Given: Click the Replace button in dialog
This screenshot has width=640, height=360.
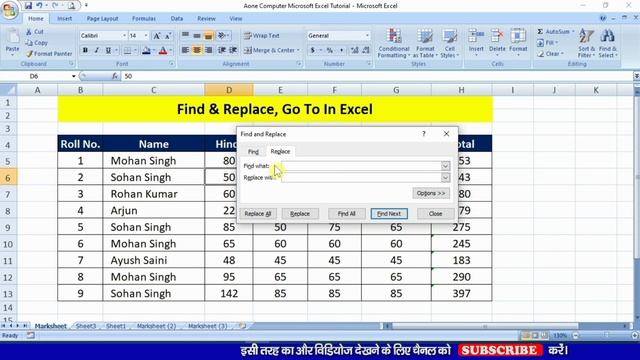Looking at the screenshot, I should point(300,213).
